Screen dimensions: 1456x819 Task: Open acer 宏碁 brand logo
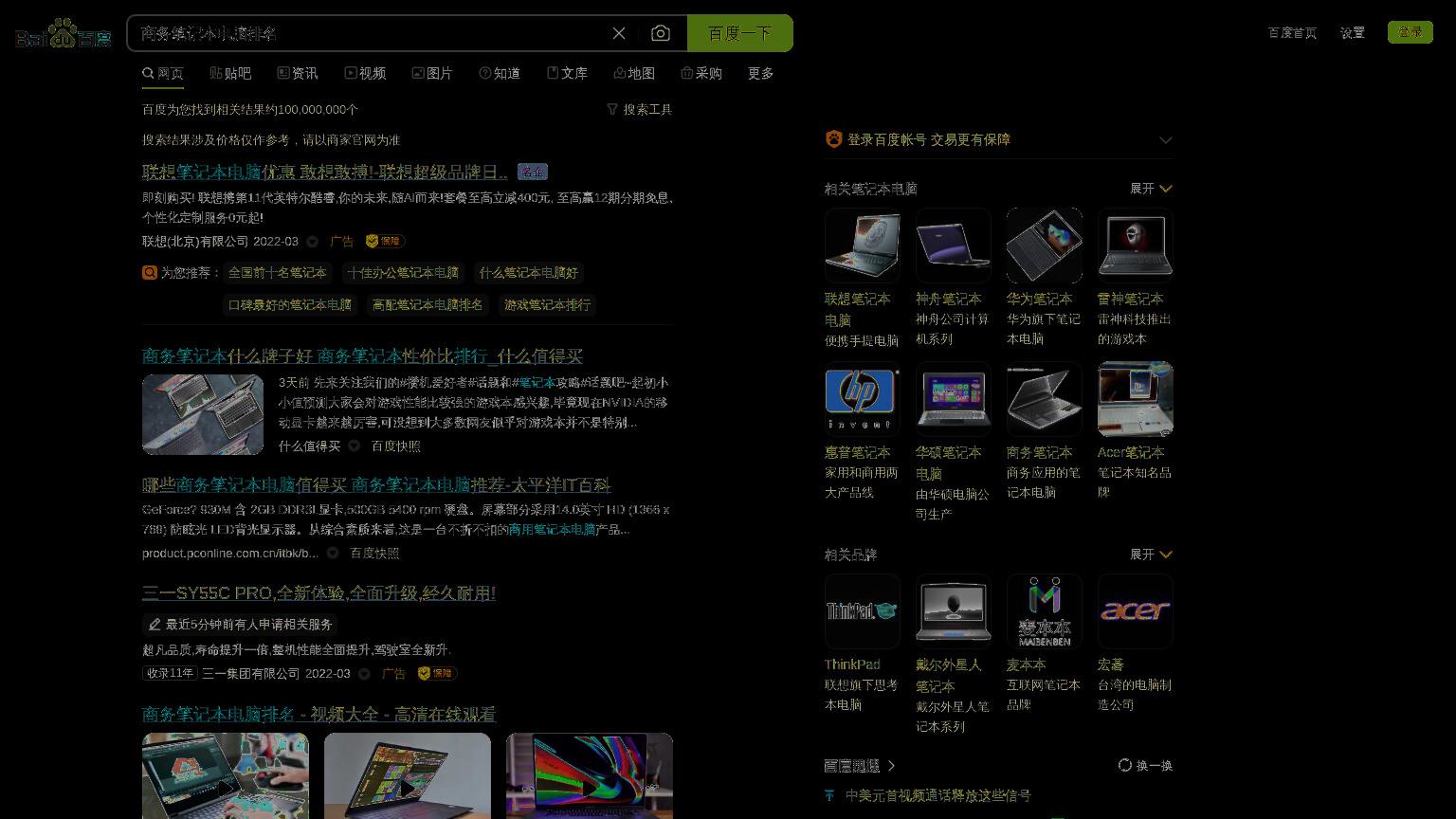click(1136, 611)
